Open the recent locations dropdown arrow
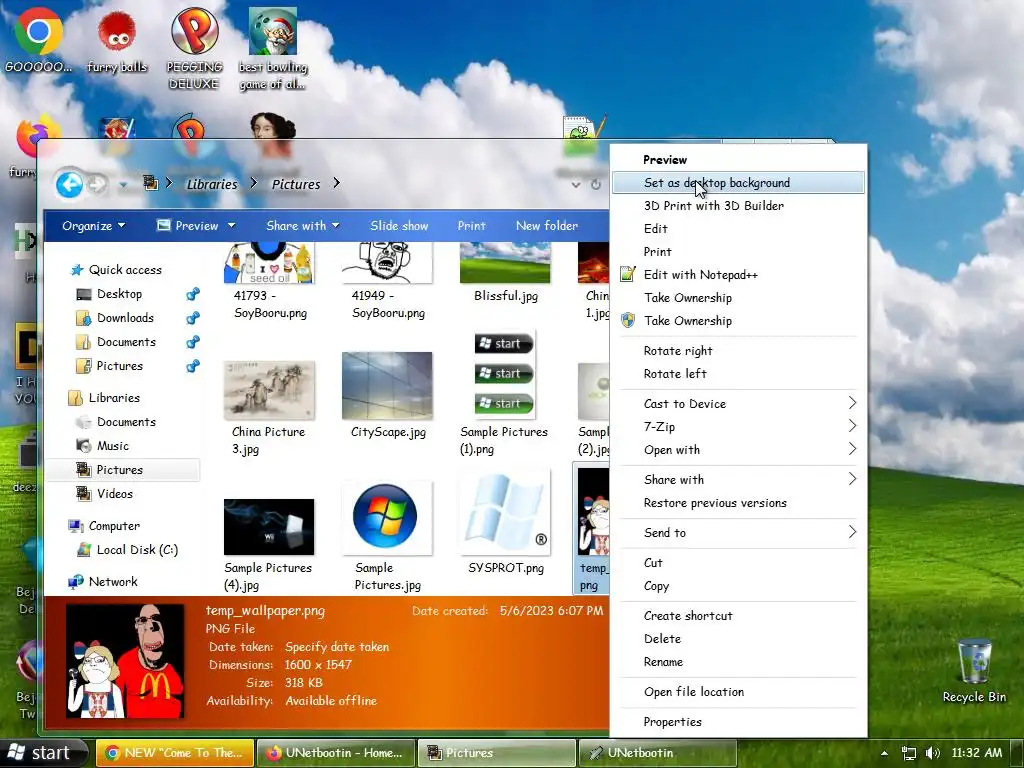Viewport: 1024px width, 768px height. (x=123, y=185)
